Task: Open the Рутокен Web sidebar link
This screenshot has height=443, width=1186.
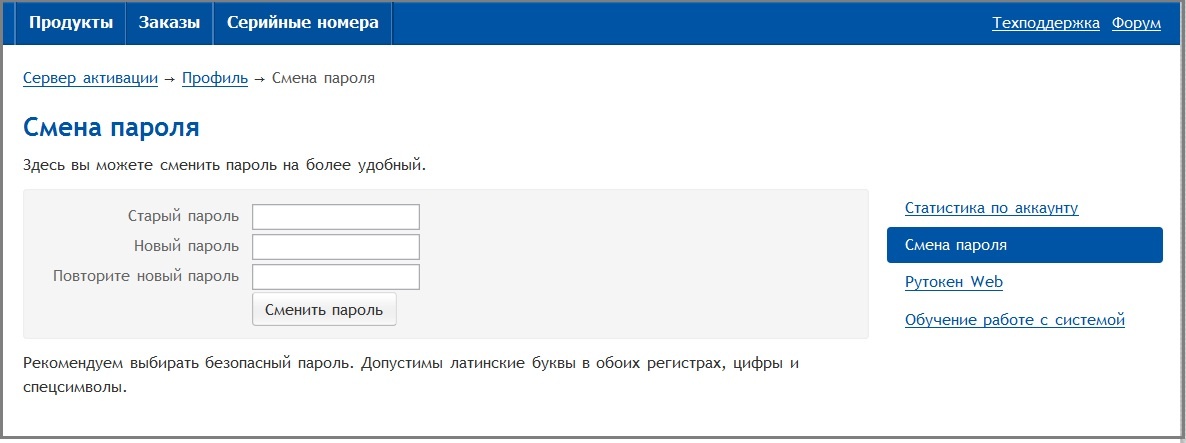Action: pyautogui.click(x=953, y=282)
